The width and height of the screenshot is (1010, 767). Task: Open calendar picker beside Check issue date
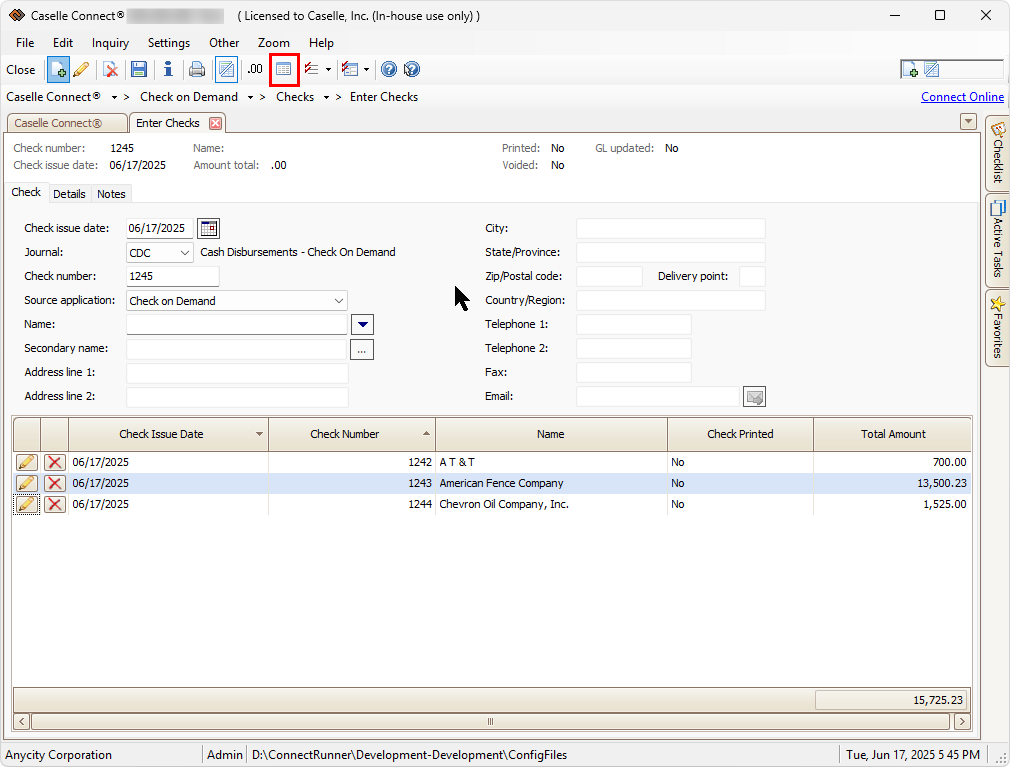(208, 228)
